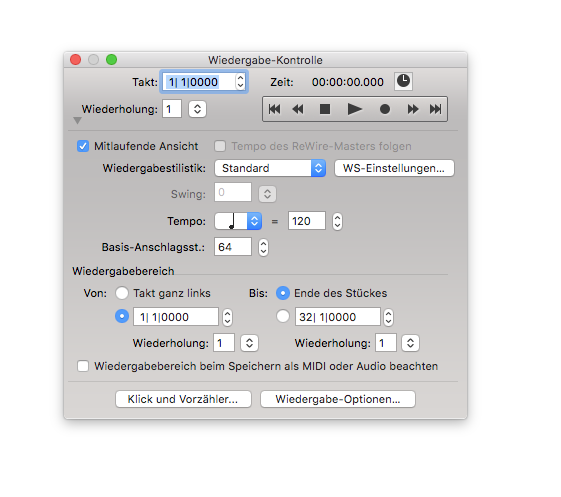Click the rewind double-arrow icon

[x=298, y=109]
